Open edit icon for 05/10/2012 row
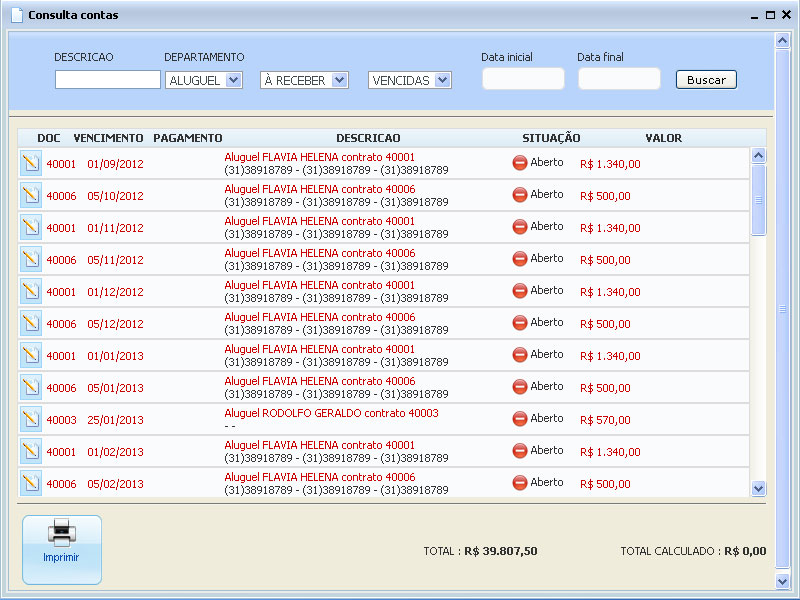This screenshot has height=600, width=800. coord(30,195)
